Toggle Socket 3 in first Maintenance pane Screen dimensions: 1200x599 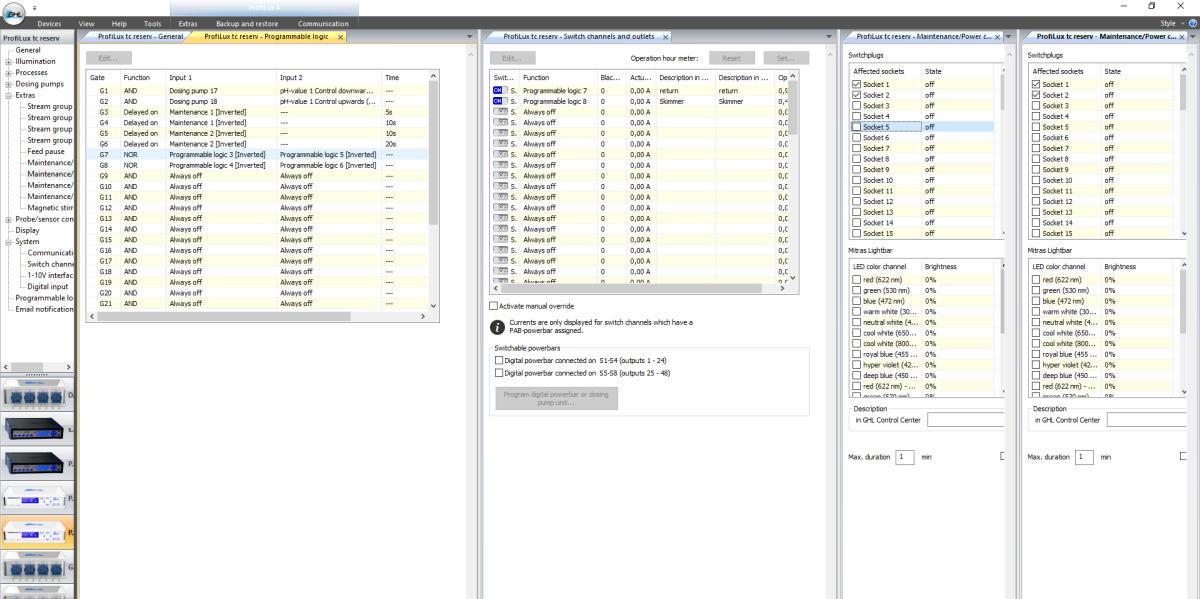855,106
